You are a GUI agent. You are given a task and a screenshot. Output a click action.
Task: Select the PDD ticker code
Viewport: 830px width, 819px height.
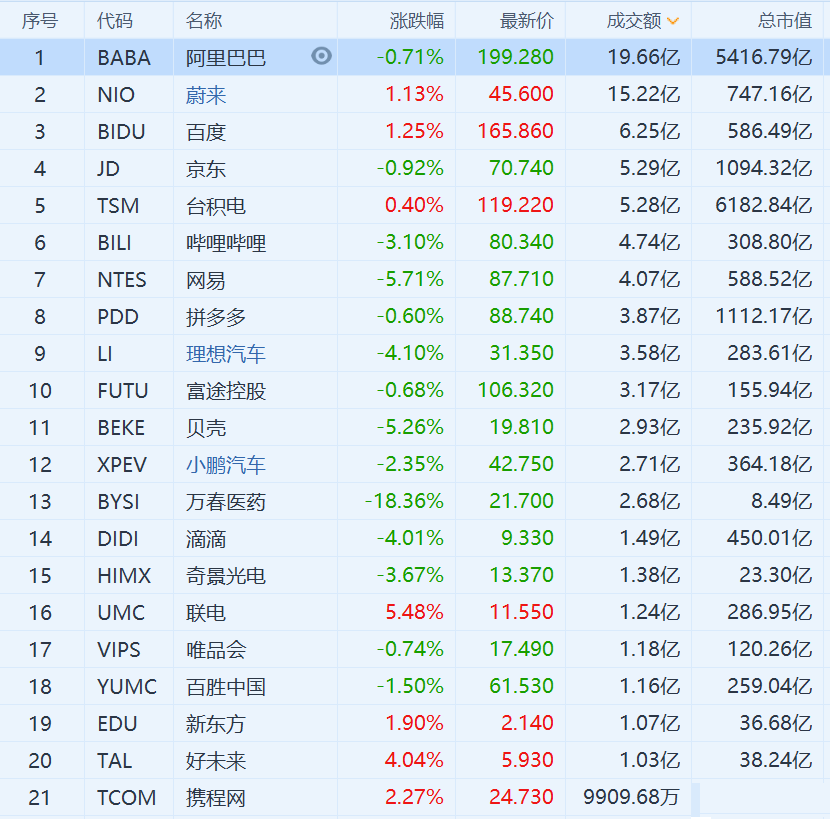click(118, 317)
